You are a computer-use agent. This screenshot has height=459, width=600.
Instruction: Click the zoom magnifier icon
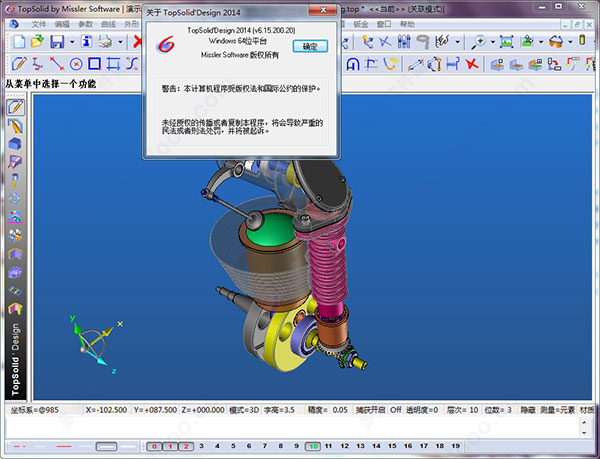point(478,42)
